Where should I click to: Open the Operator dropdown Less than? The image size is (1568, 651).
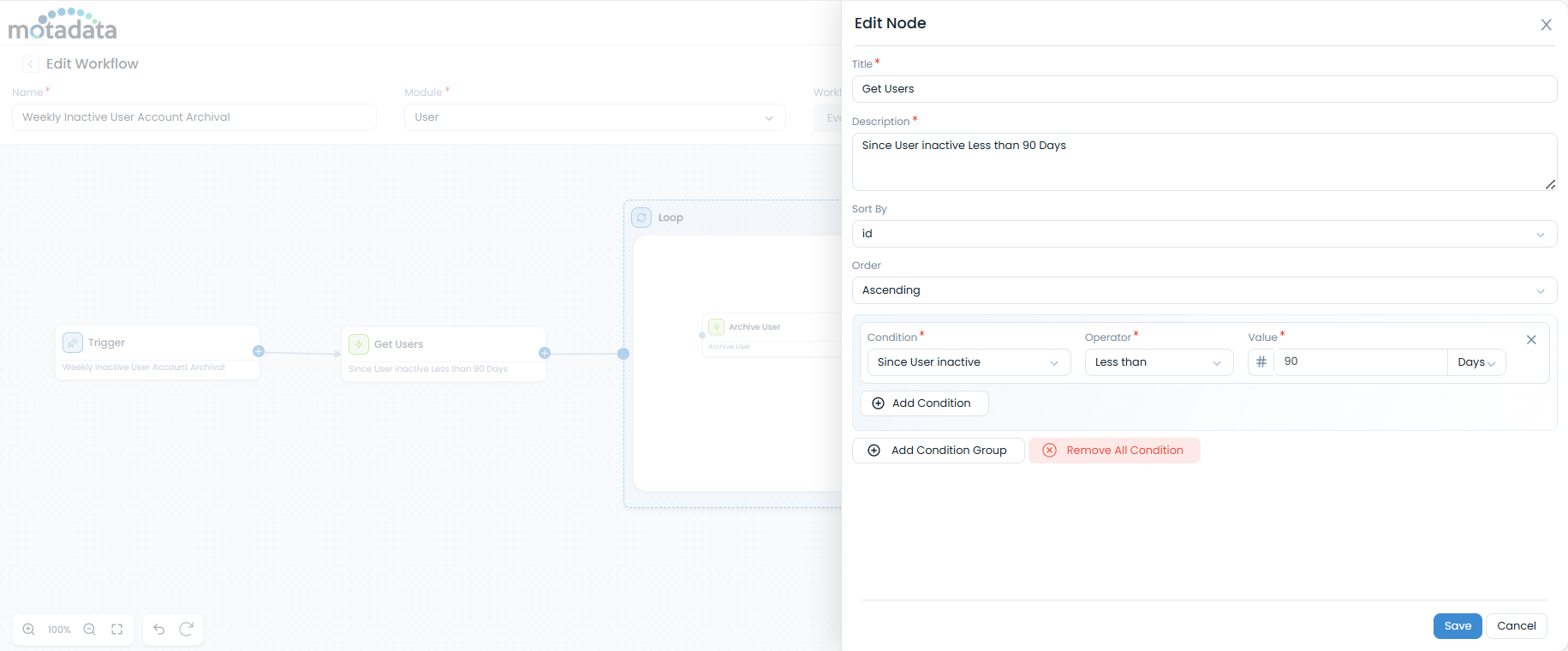1158,362
